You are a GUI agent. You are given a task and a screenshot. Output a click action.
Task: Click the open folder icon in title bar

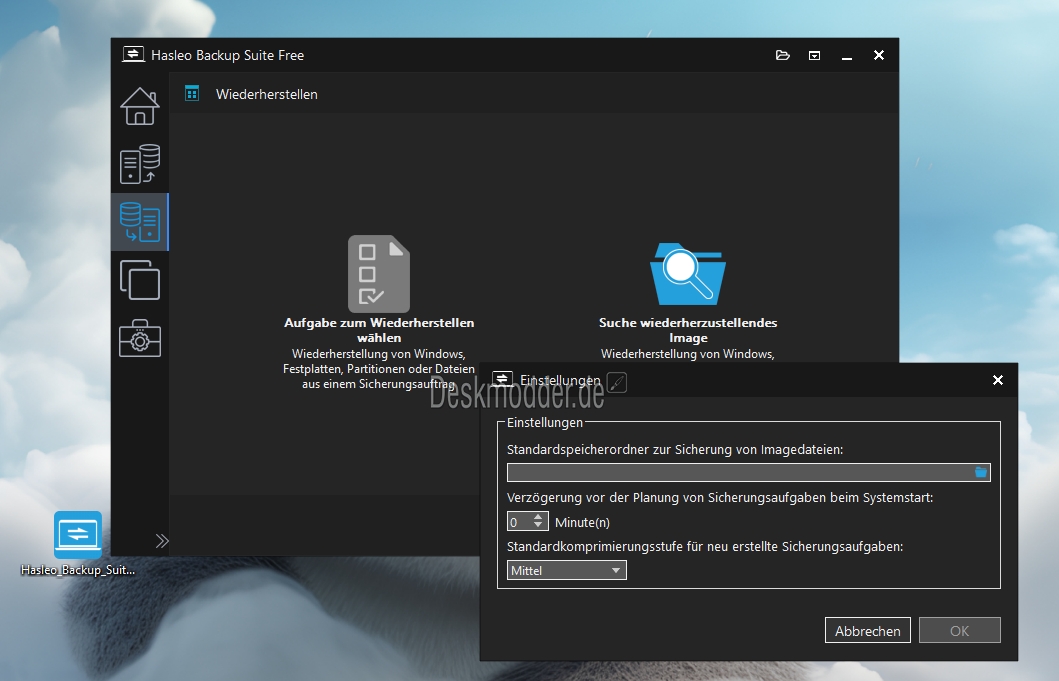tap(783, 55)
